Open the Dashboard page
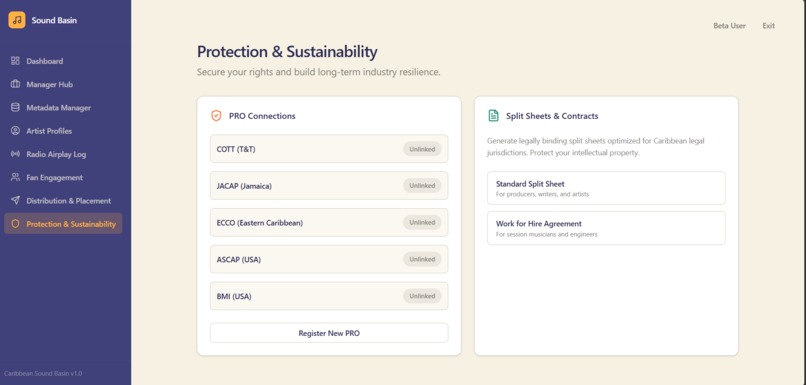Viewport: 806px width, 385px height. point(63,61)
